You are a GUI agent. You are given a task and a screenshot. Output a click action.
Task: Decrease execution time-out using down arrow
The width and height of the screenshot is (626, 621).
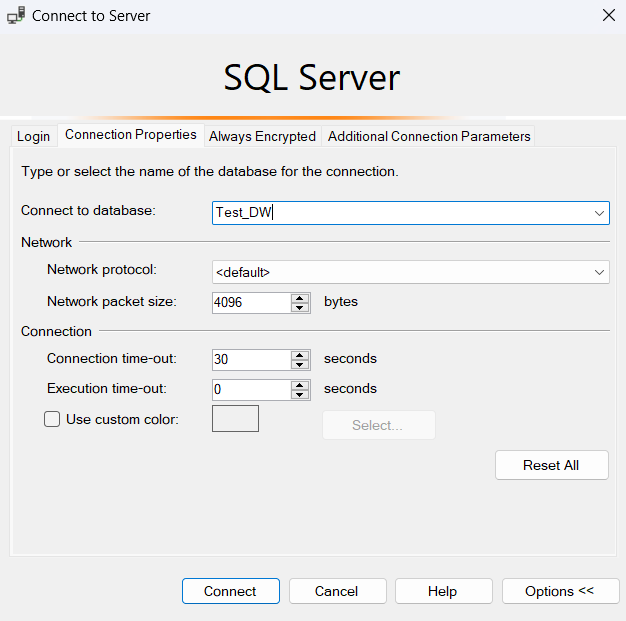(300, 394)
